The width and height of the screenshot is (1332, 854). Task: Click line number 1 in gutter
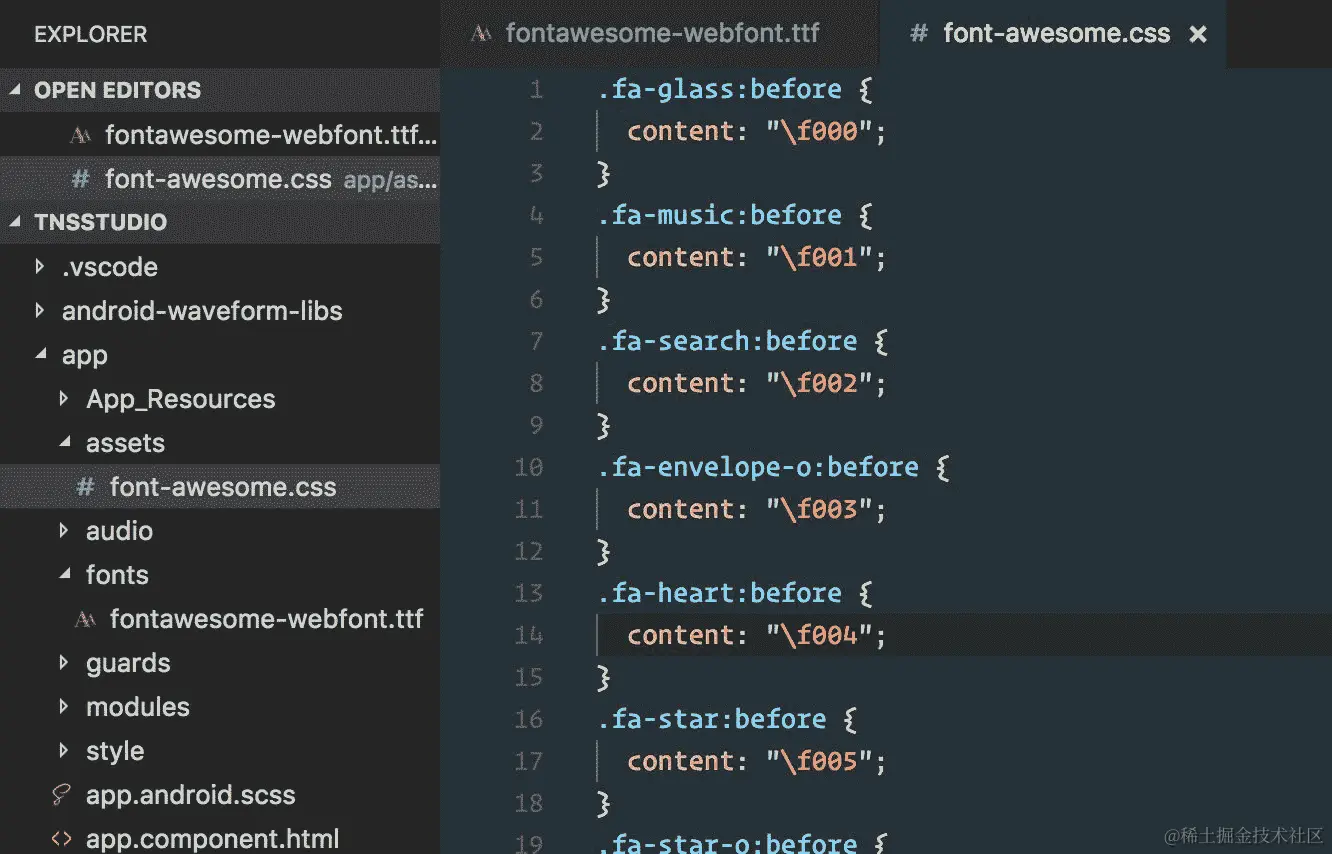537,90
